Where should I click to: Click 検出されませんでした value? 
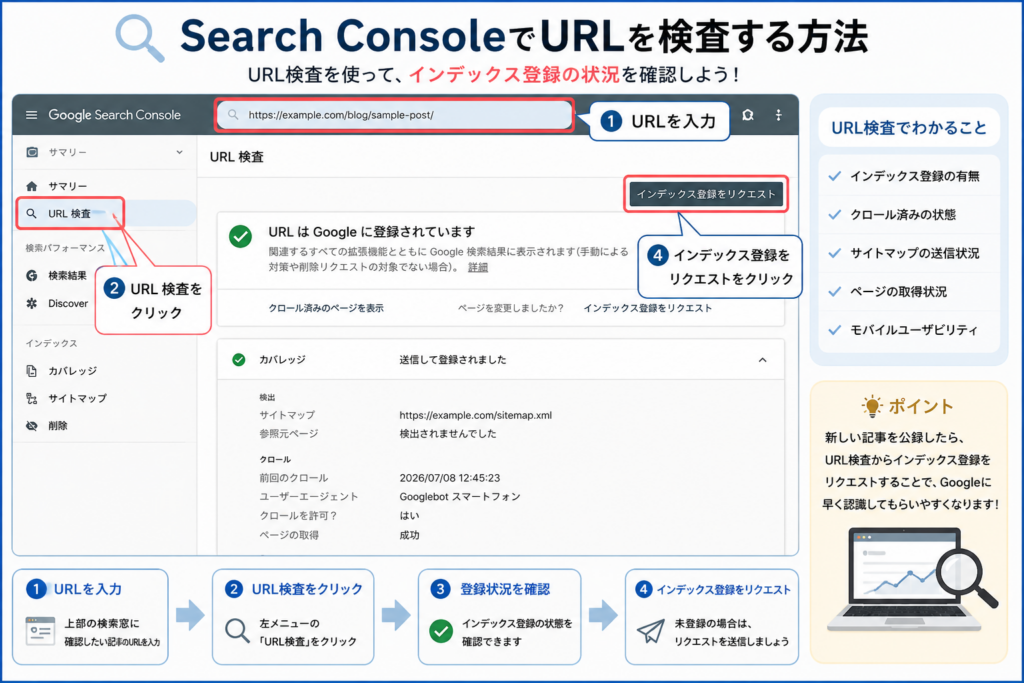point(447,434)
